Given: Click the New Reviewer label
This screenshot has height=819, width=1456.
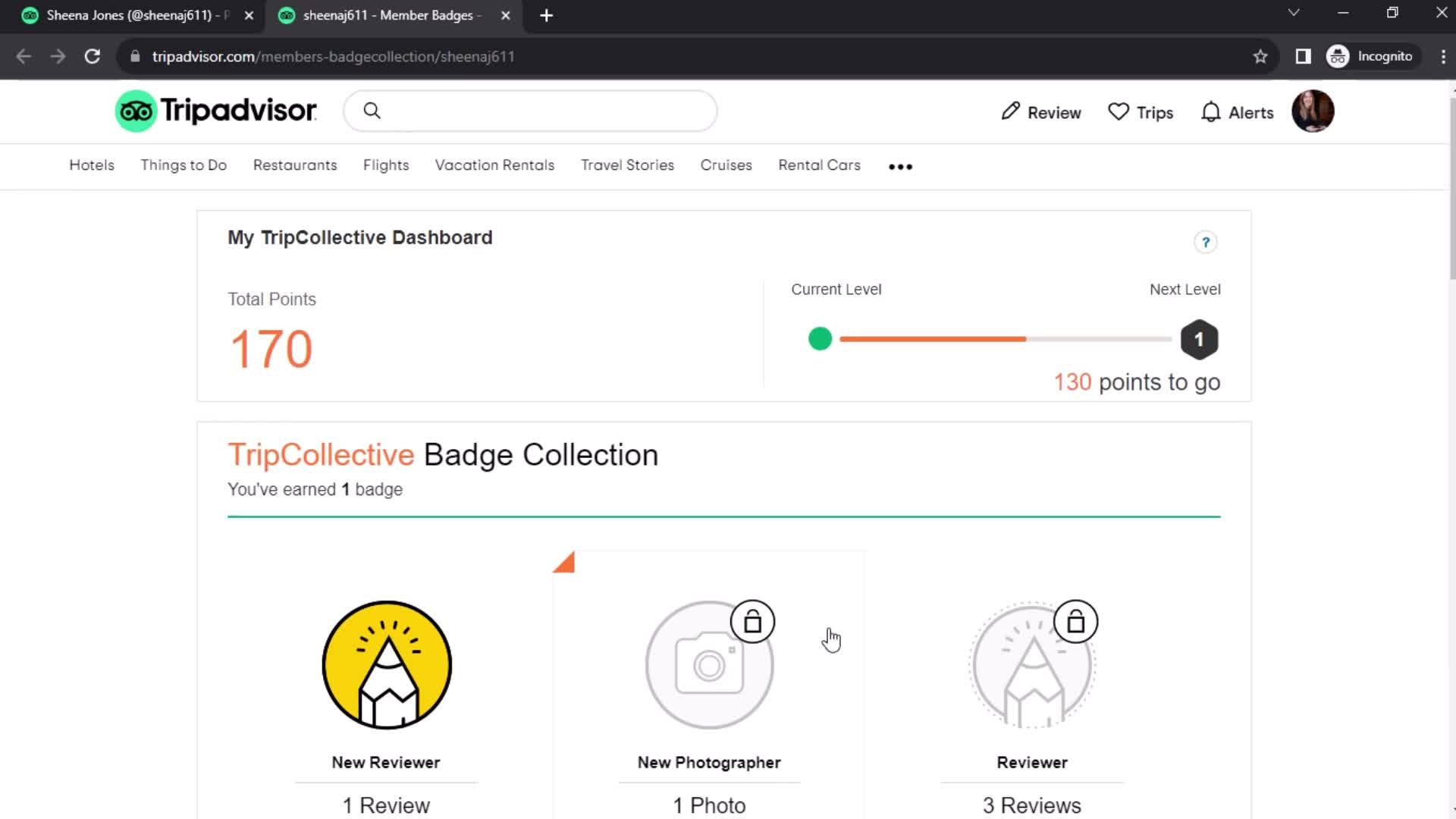Looking at the screenshot, I should (x=386, y=763).
